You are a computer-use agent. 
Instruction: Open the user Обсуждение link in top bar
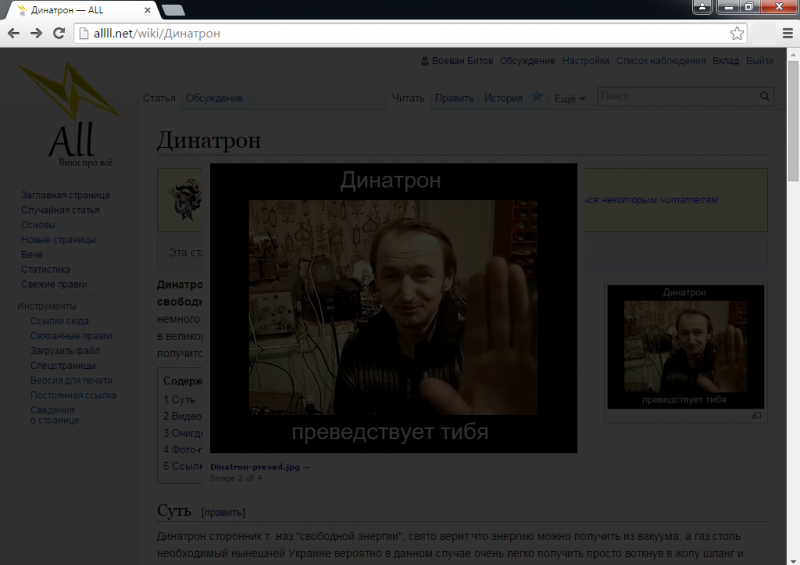(527, 61)
